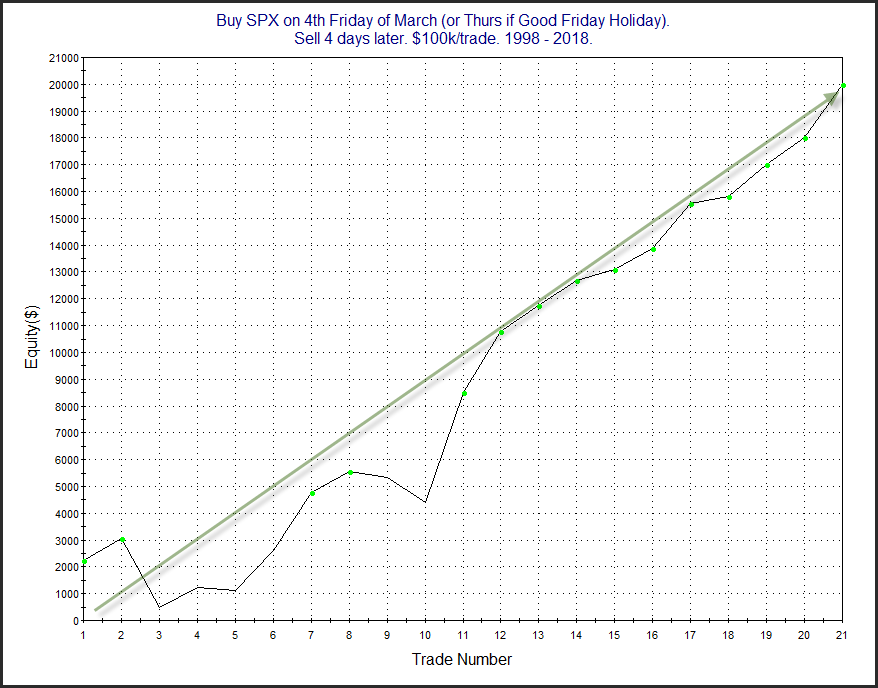Viewport: 878px width, 688px height.
Task: Click the y-axis tick label 9000
Action: click(67, 380)
